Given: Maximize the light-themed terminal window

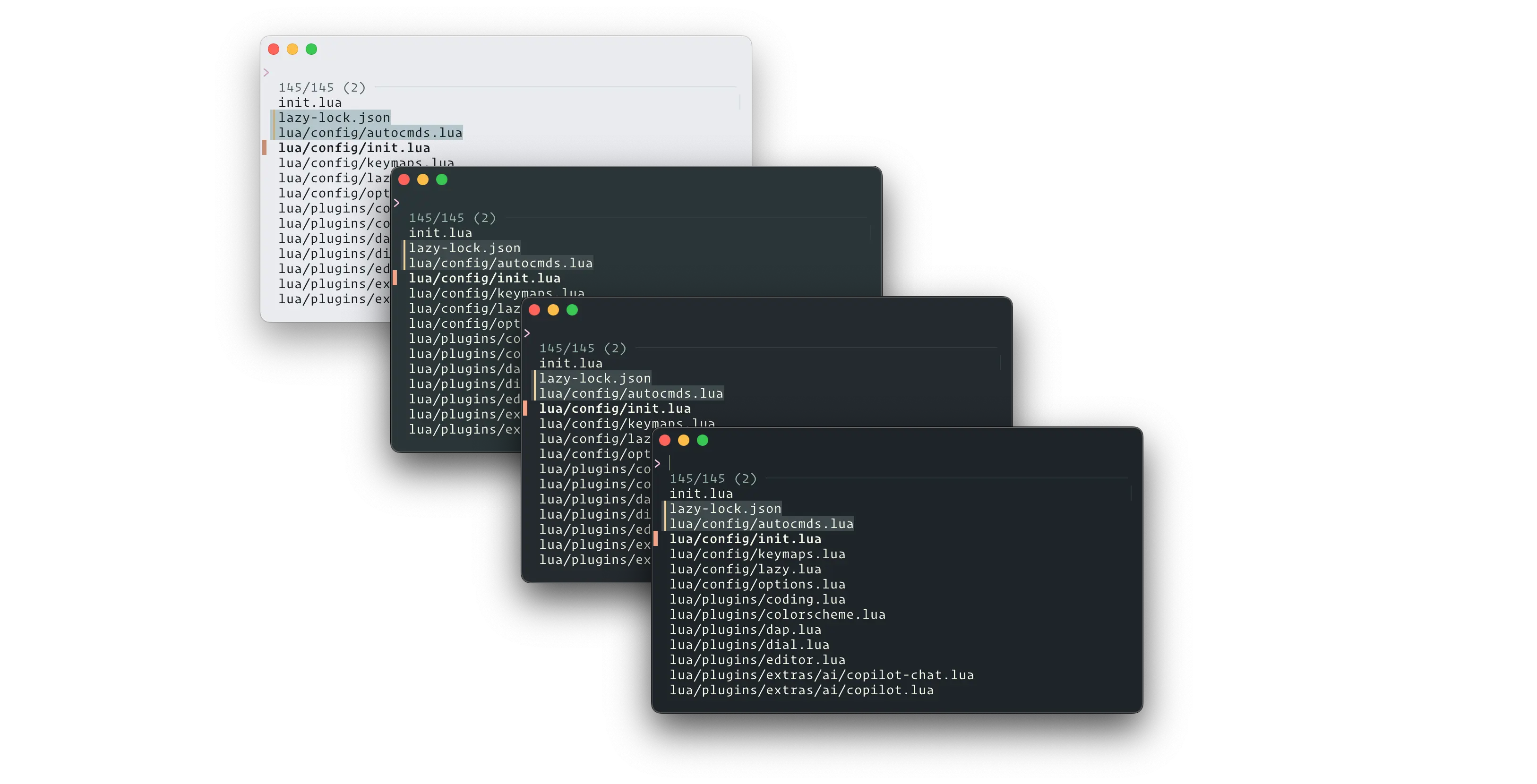Looking at the screenshot, I should pyautogui.click(x=311, y=49).
